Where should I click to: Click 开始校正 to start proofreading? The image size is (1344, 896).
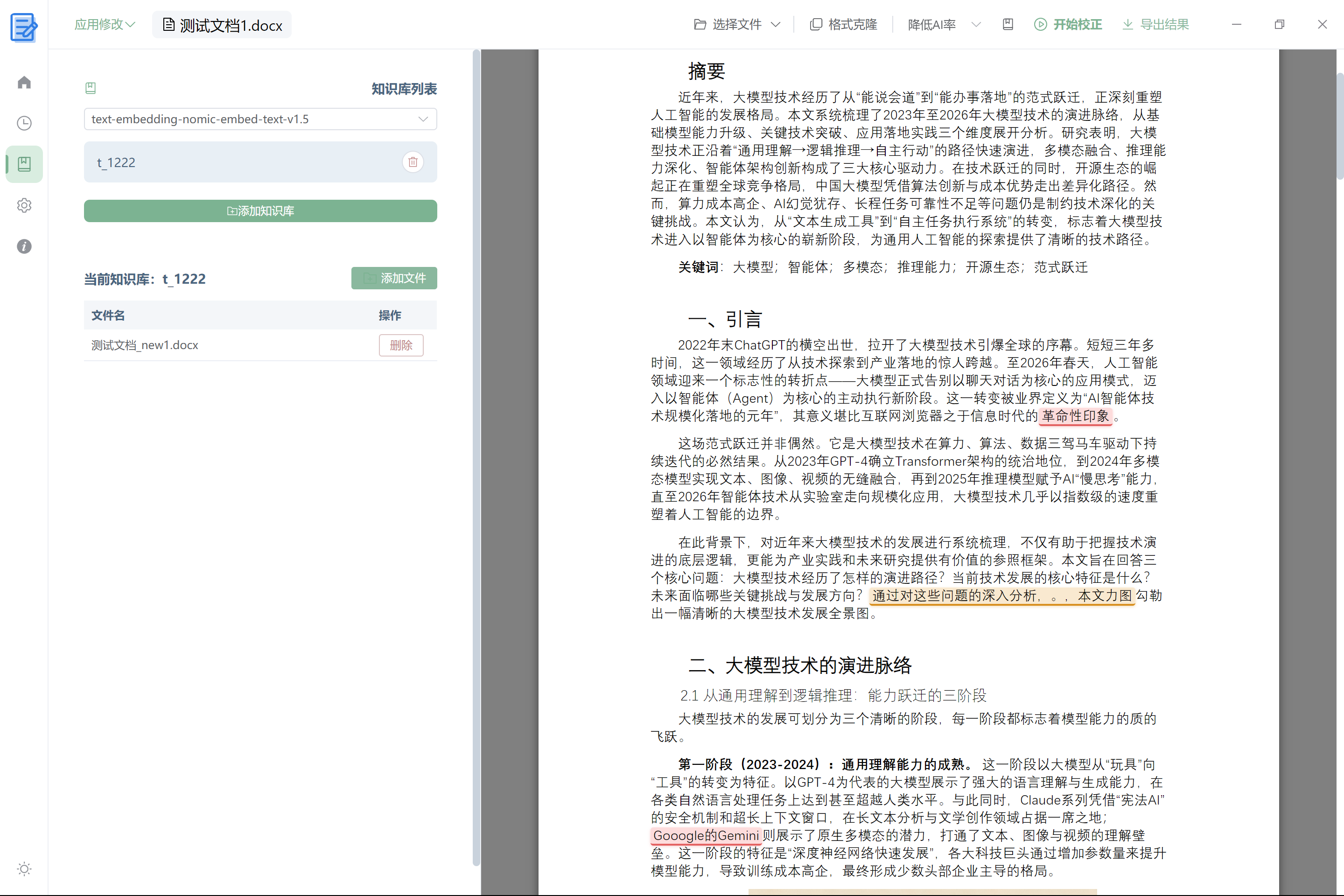[x=1067, y=25]
